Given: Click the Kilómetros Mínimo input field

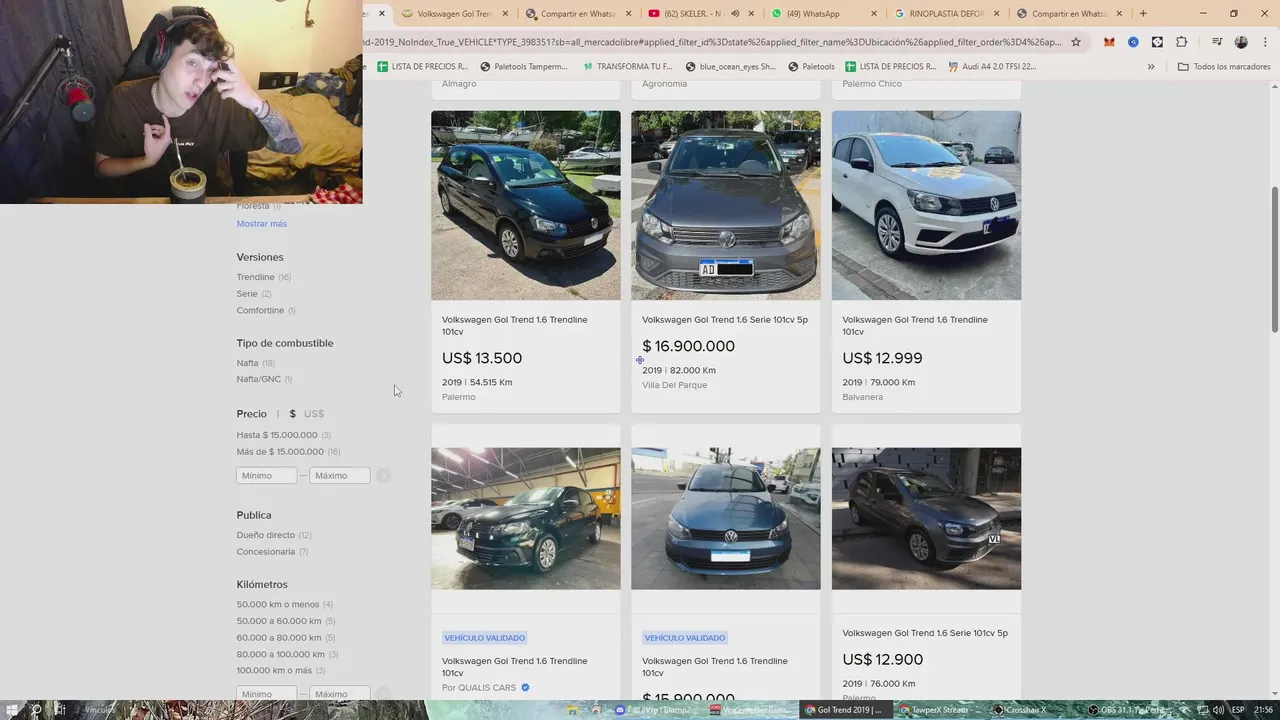Looking at the screenshot, I should (x=267, y=694).
